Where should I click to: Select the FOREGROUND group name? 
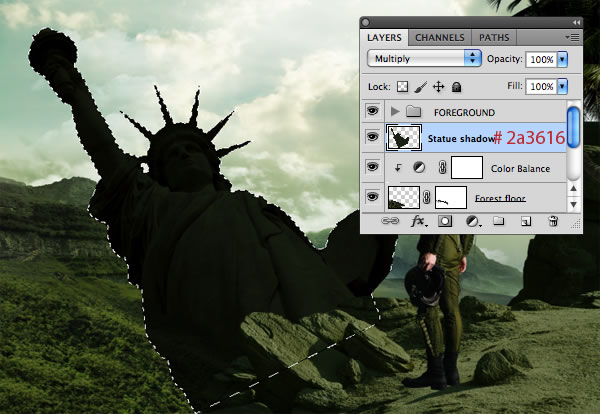point(464,112)
